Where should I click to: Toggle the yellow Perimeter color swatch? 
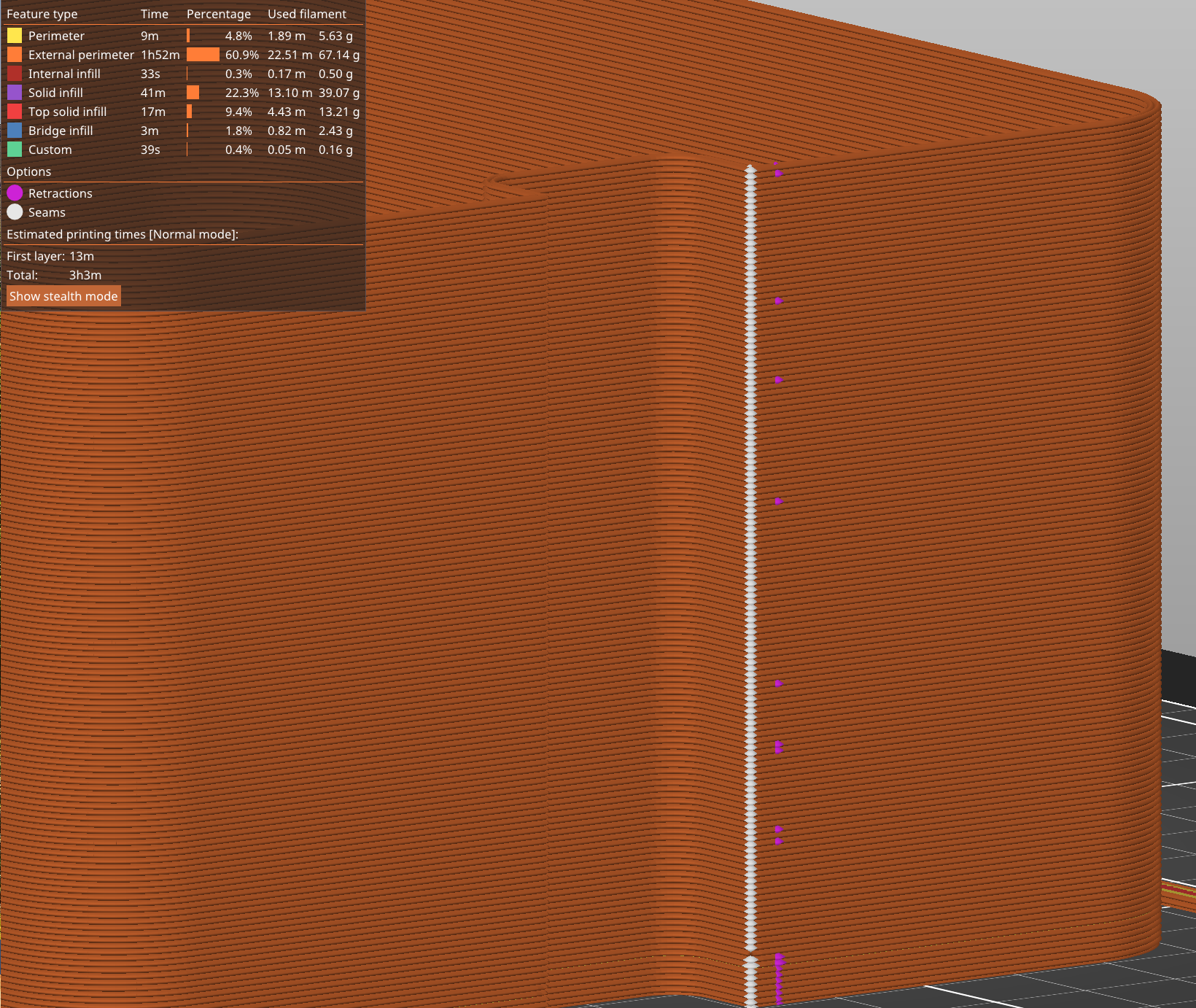15,35
